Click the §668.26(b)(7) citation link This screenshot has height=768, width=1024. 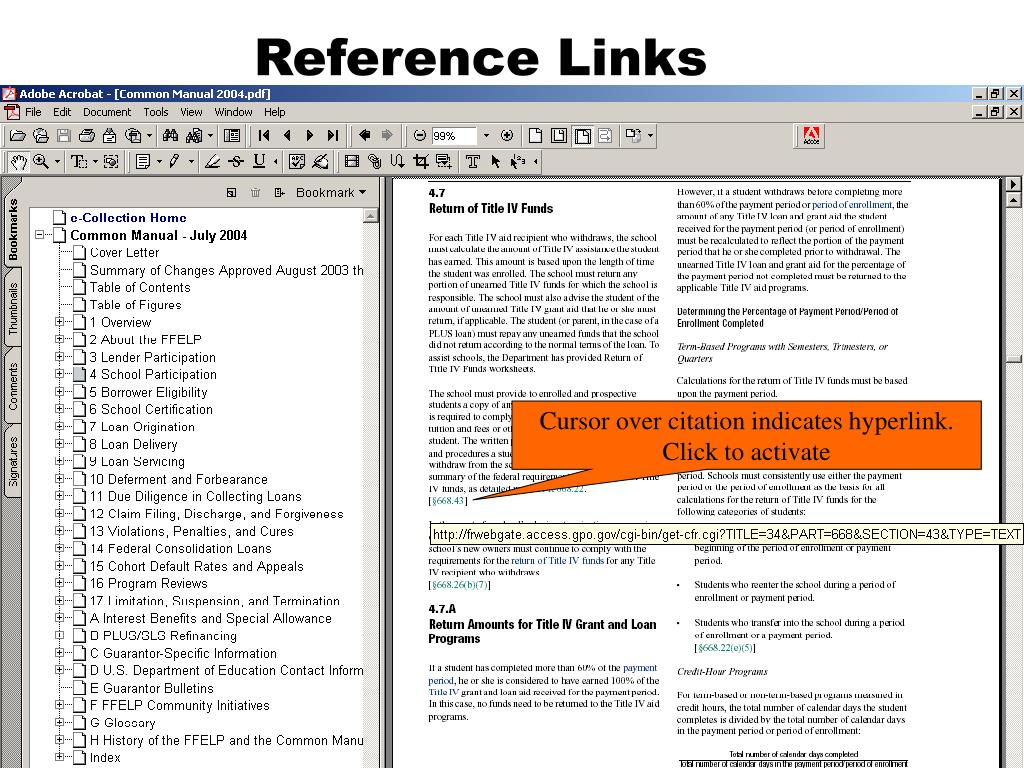pyautogui.click(x=460, y=584)
